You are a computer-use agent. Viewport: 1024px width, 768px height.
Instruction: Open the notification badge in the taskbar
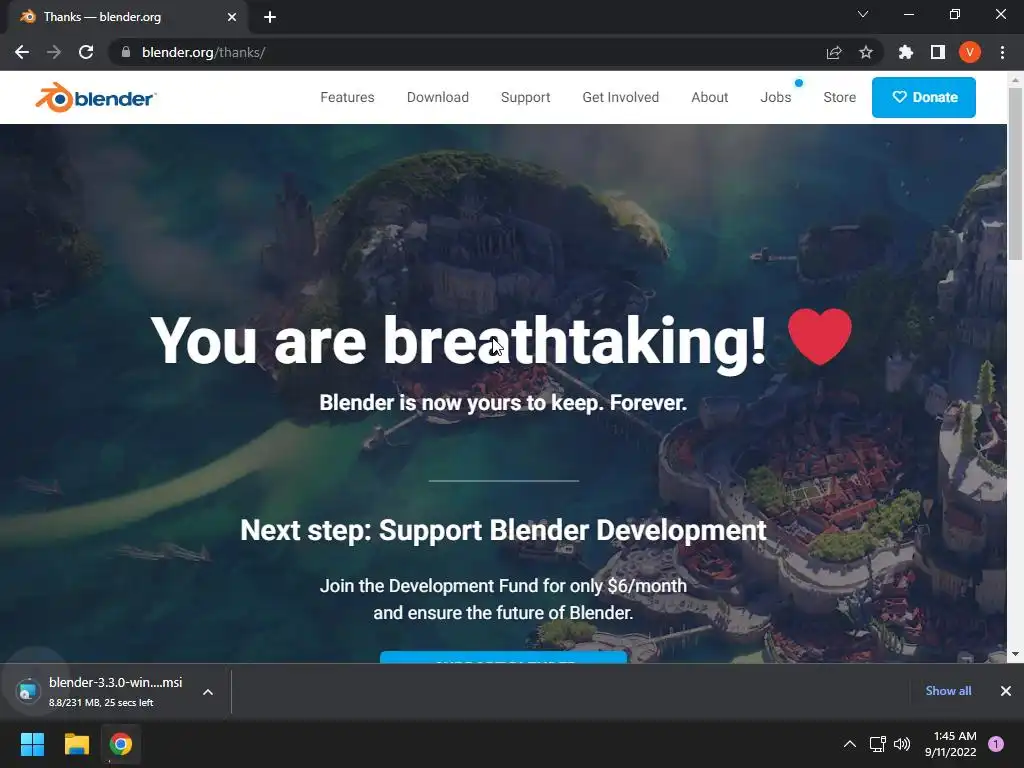click(996, 744)
